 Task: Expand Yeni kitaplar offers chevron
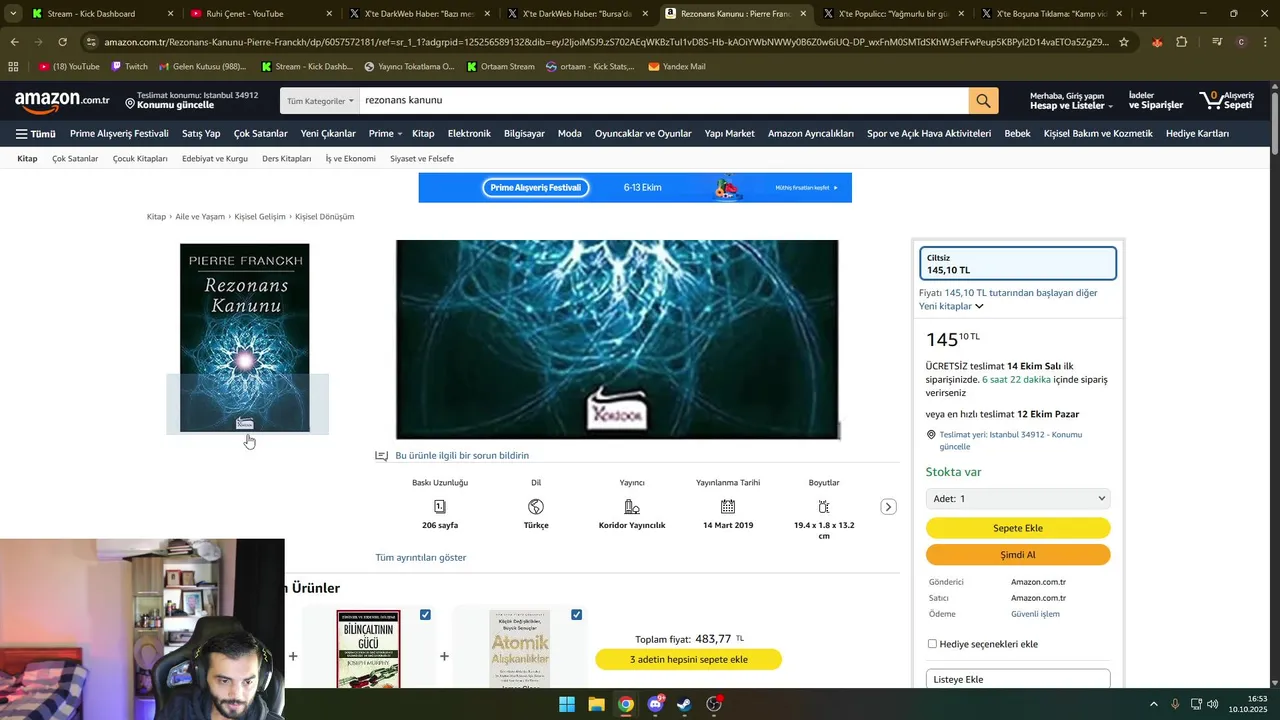[x=979, y=306]
